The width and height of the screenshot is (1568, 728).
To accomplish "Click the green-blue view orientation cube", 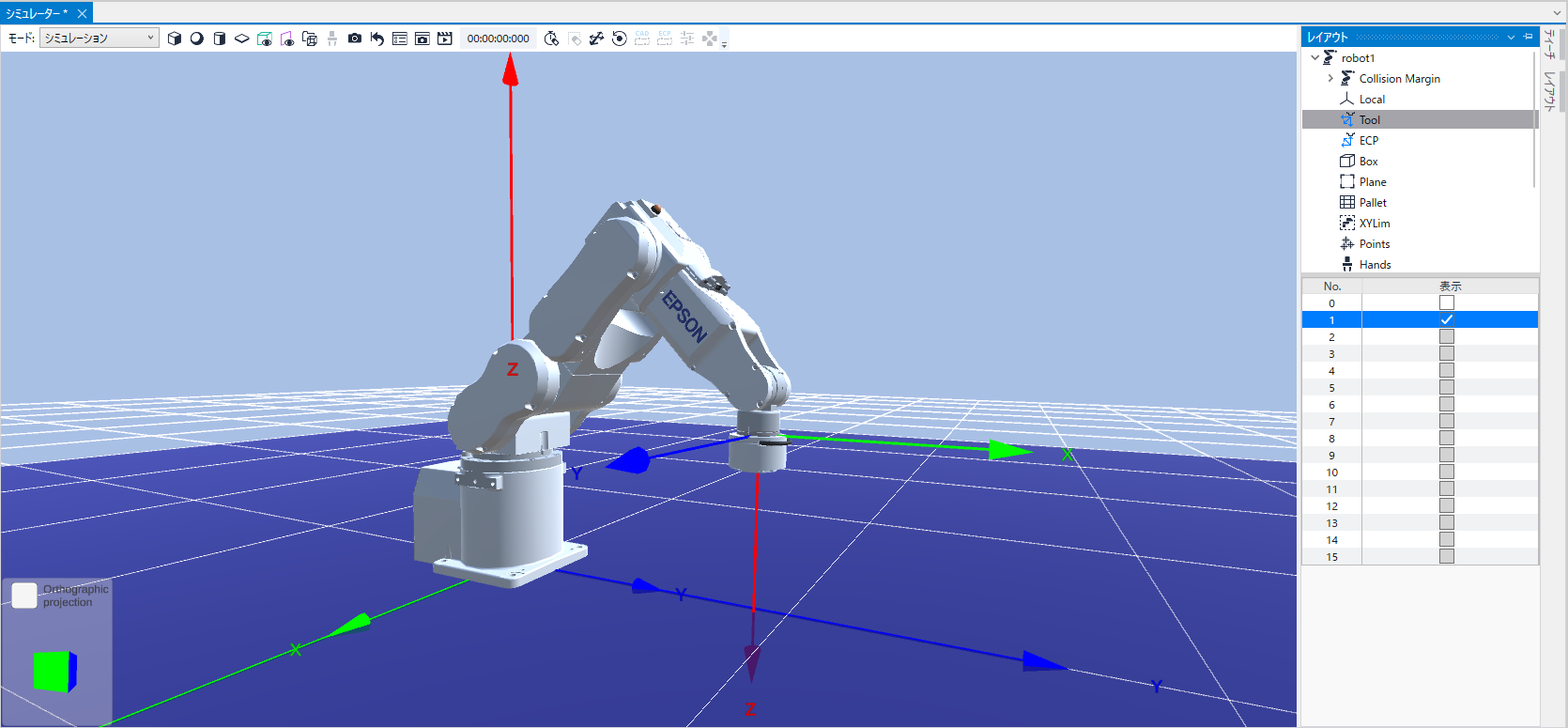I will coord(54,671).
